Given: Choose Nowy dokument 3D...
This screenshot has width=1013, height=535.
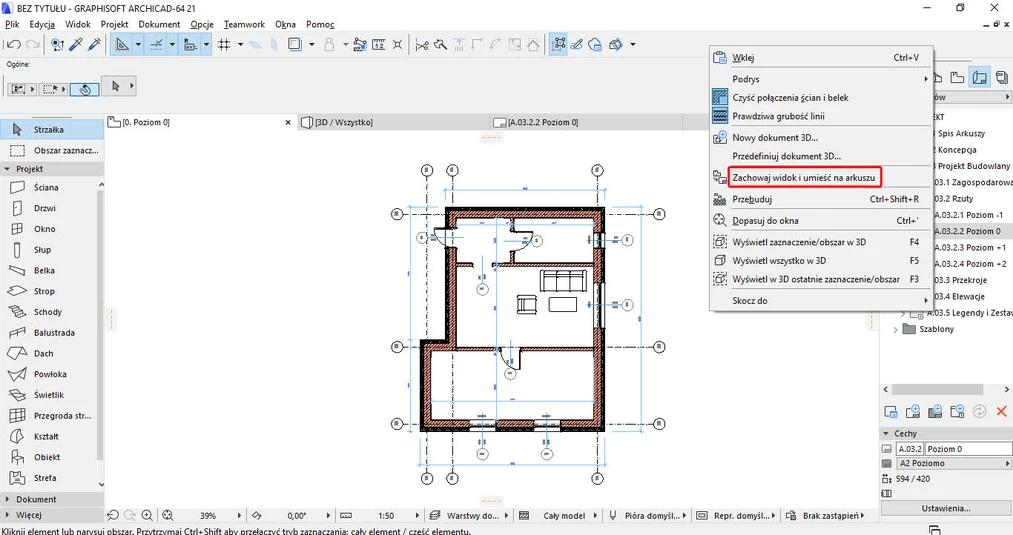Looking at the screenshot, I should [821, 138].
